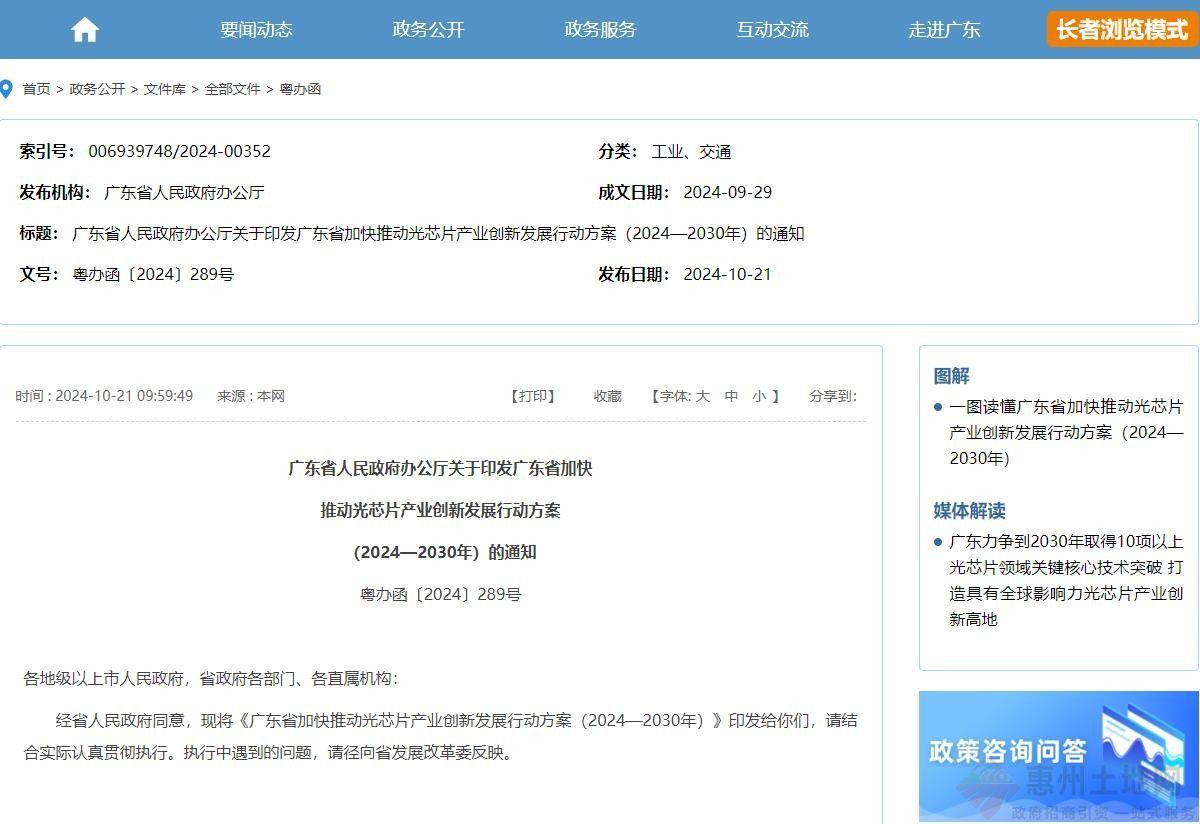The height and width of the screenshot is (824, 1200).
Task: Open media article about 2030年 10项 breakthroughs
Action: click(1066, 580)
